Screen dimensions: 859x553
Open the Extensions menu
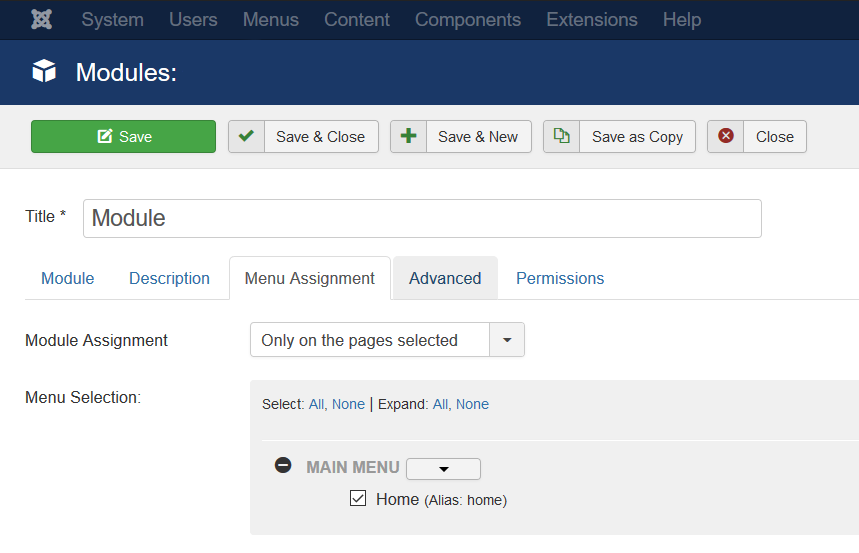[591, 20]
